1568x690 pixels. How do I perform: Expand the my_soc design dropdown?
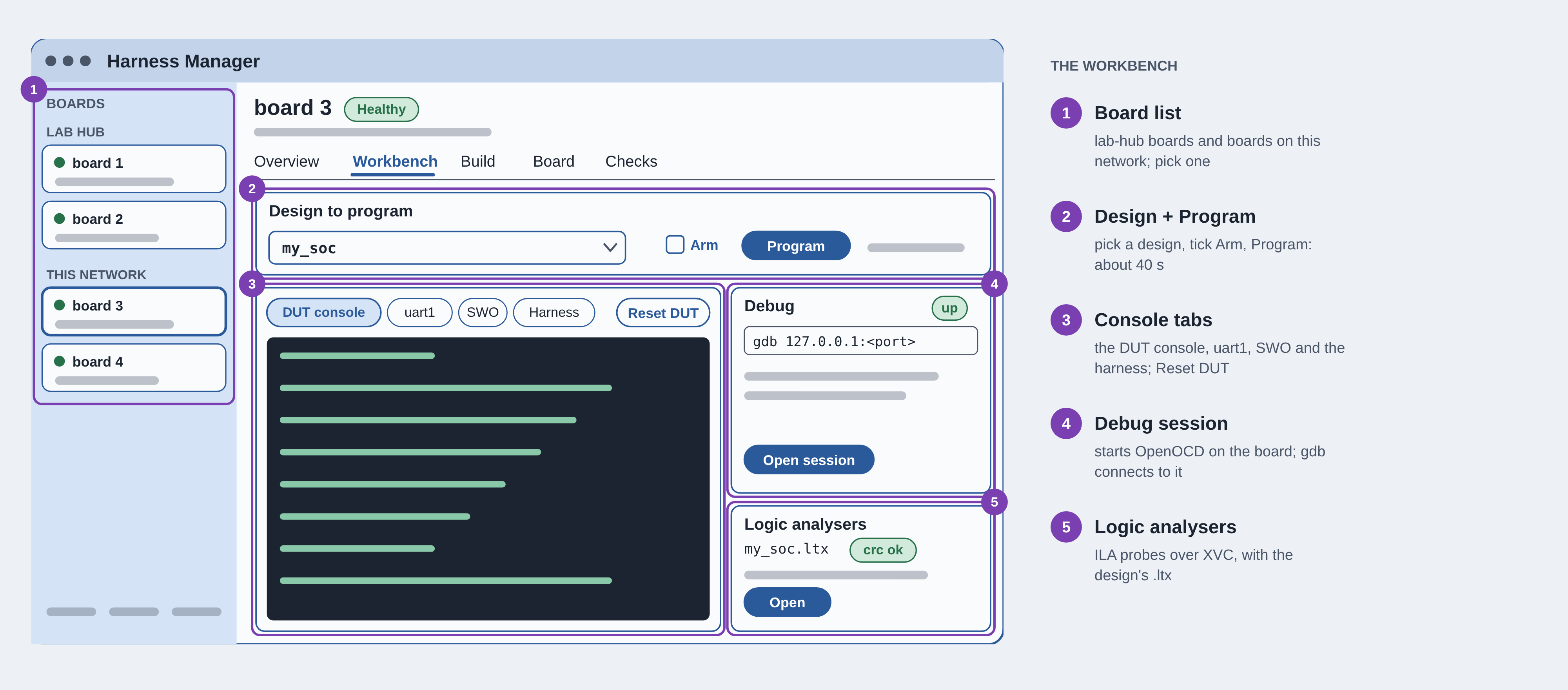447,247
